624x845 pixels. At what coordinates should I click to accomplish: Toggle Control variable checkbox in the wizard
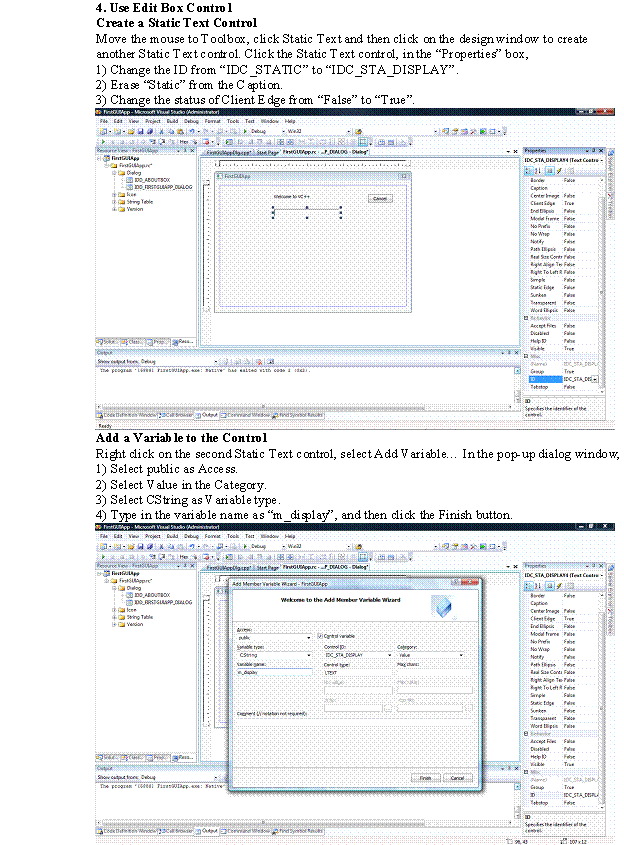click(x=320, y=636)
